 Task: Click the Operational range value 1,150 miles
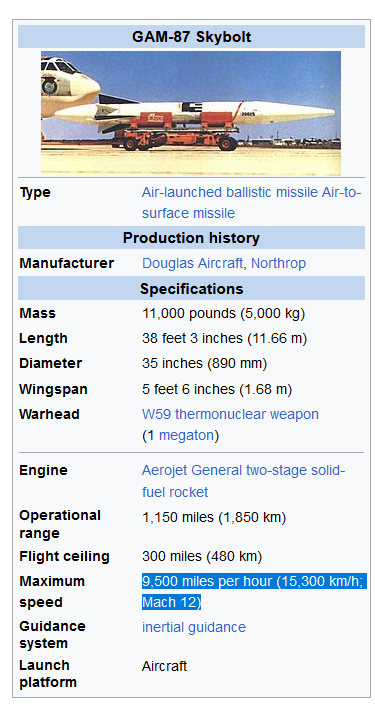coord(214,518)
